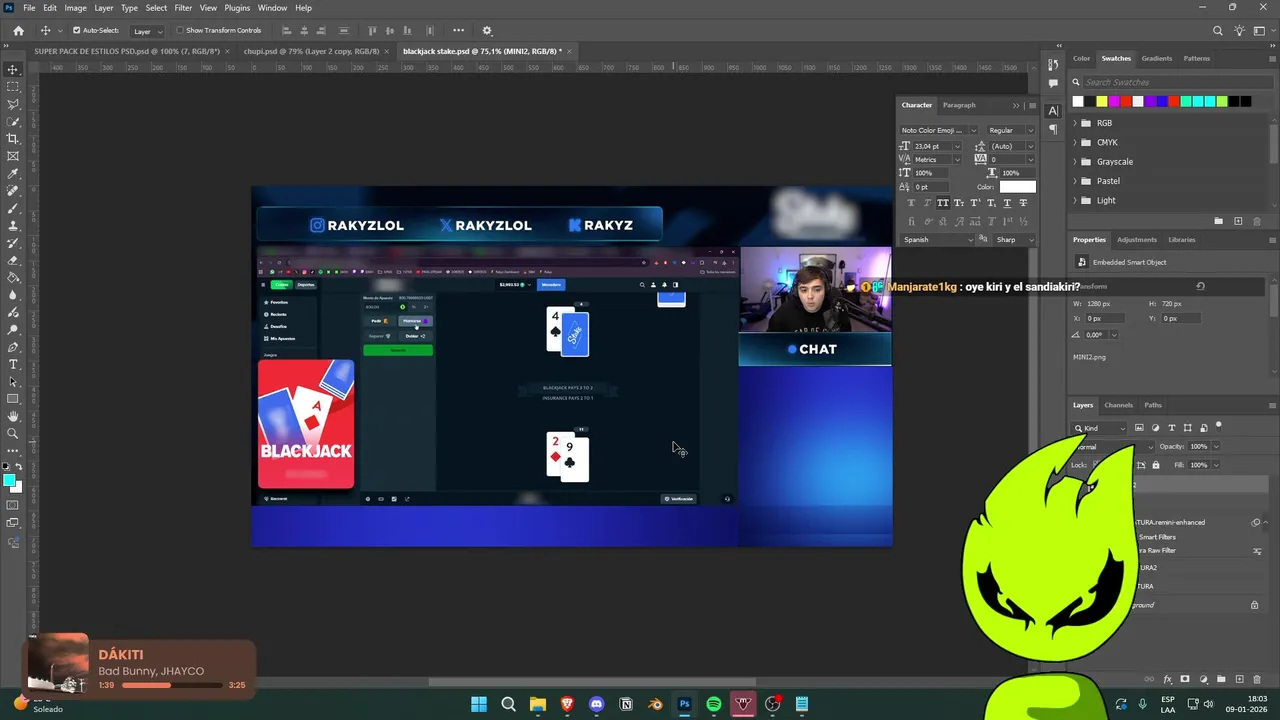Image resolution: width=1280 pixels, height=720 pixels.
Task: Expand the CMYK swatch folder
Action: click(1075, 142)
